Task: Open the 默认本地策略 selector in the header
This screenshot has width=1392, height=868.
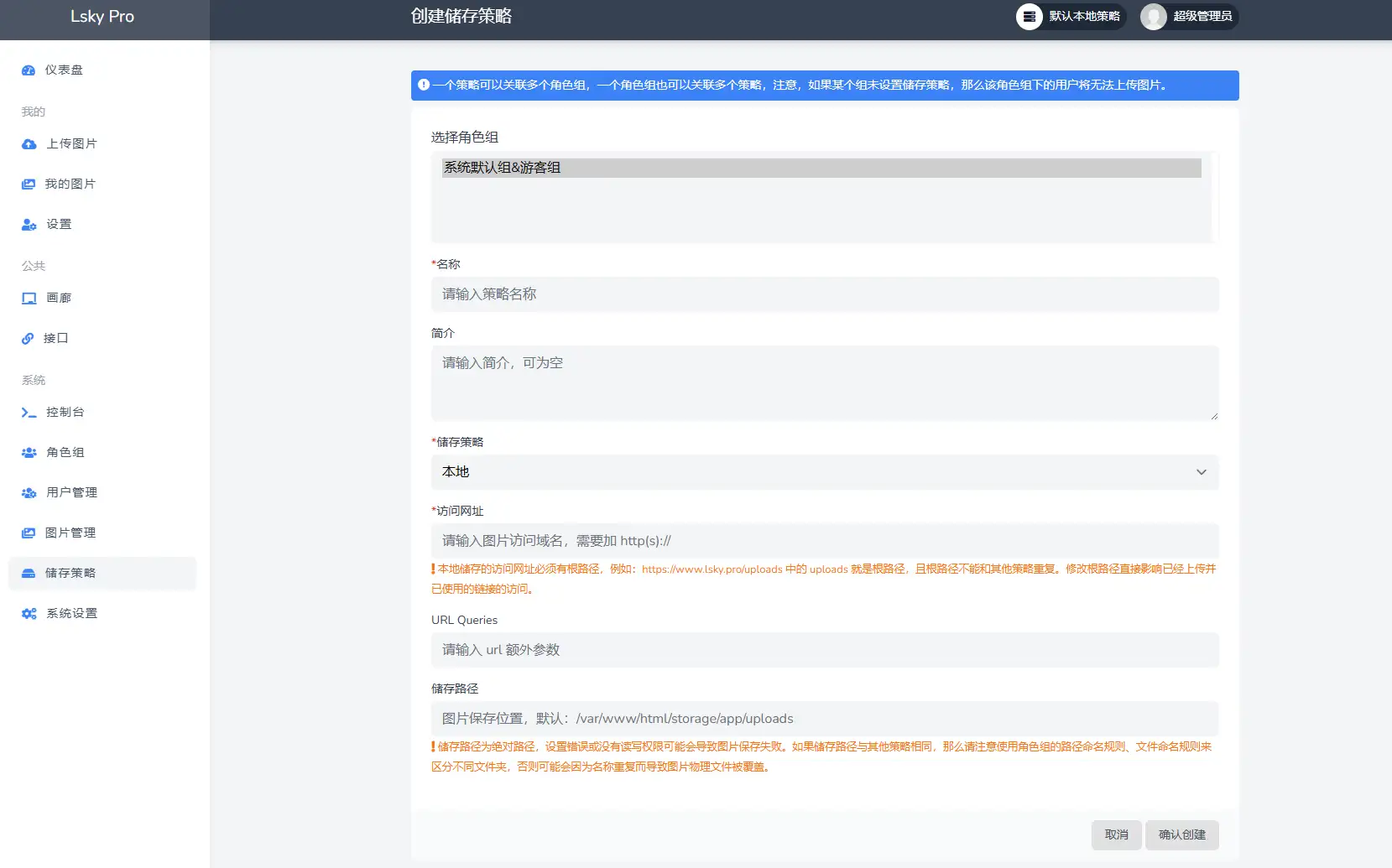Action: [1071, 16]
